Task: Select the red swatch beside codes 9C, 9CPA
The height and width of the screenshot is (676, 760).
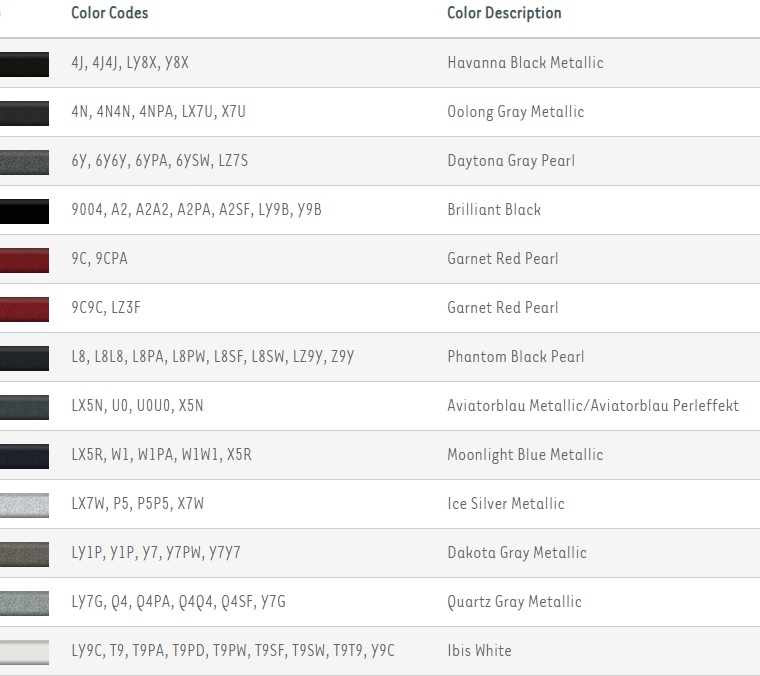Action: coord(24,259)
